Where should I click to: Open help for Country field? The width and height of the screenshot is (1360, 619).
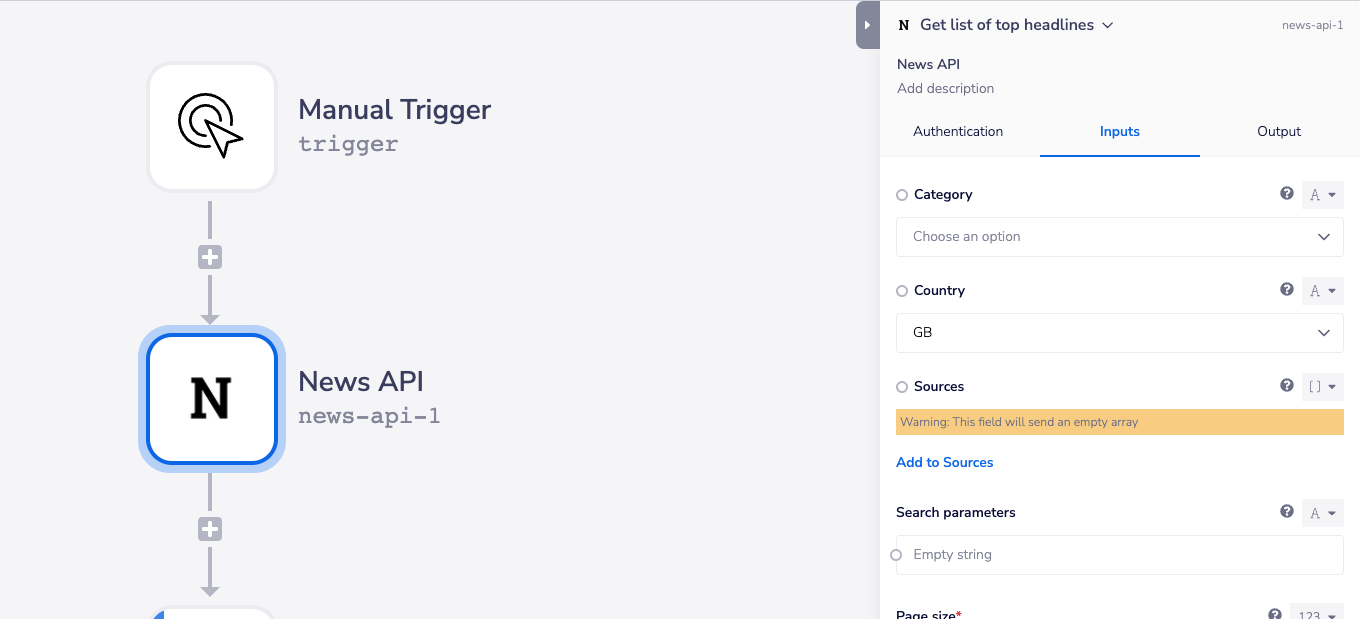tap(1287, 290)
